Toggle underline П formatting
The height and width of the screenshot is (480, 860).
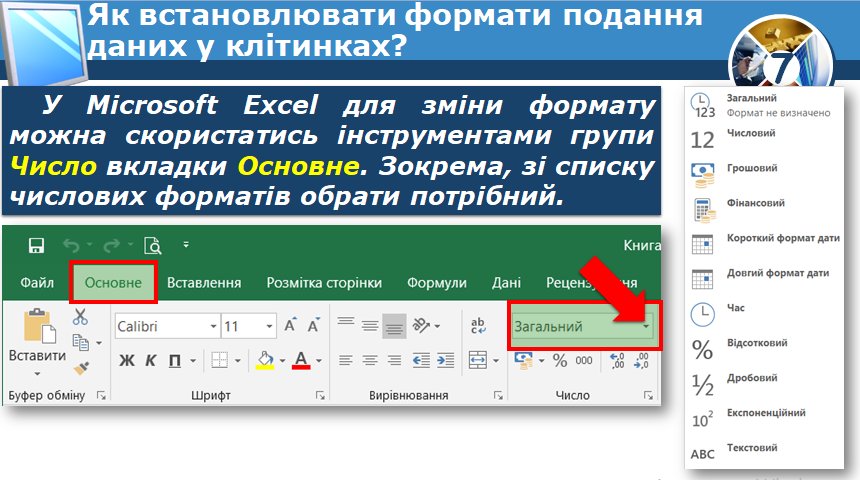coord(174,360)
